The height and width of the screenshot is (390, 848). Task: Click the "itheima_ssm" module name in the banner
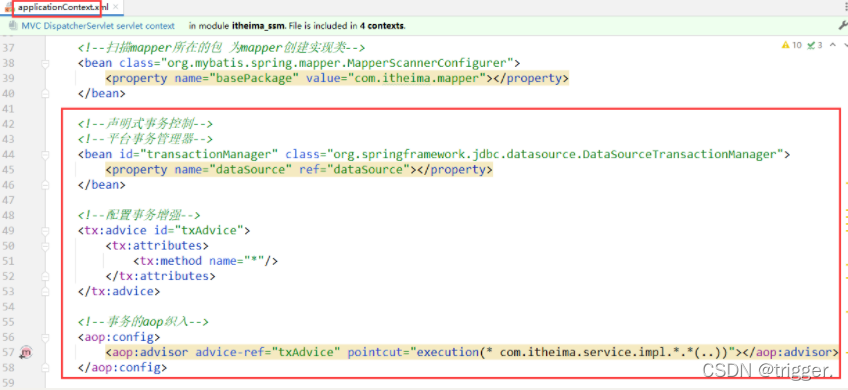259,25
